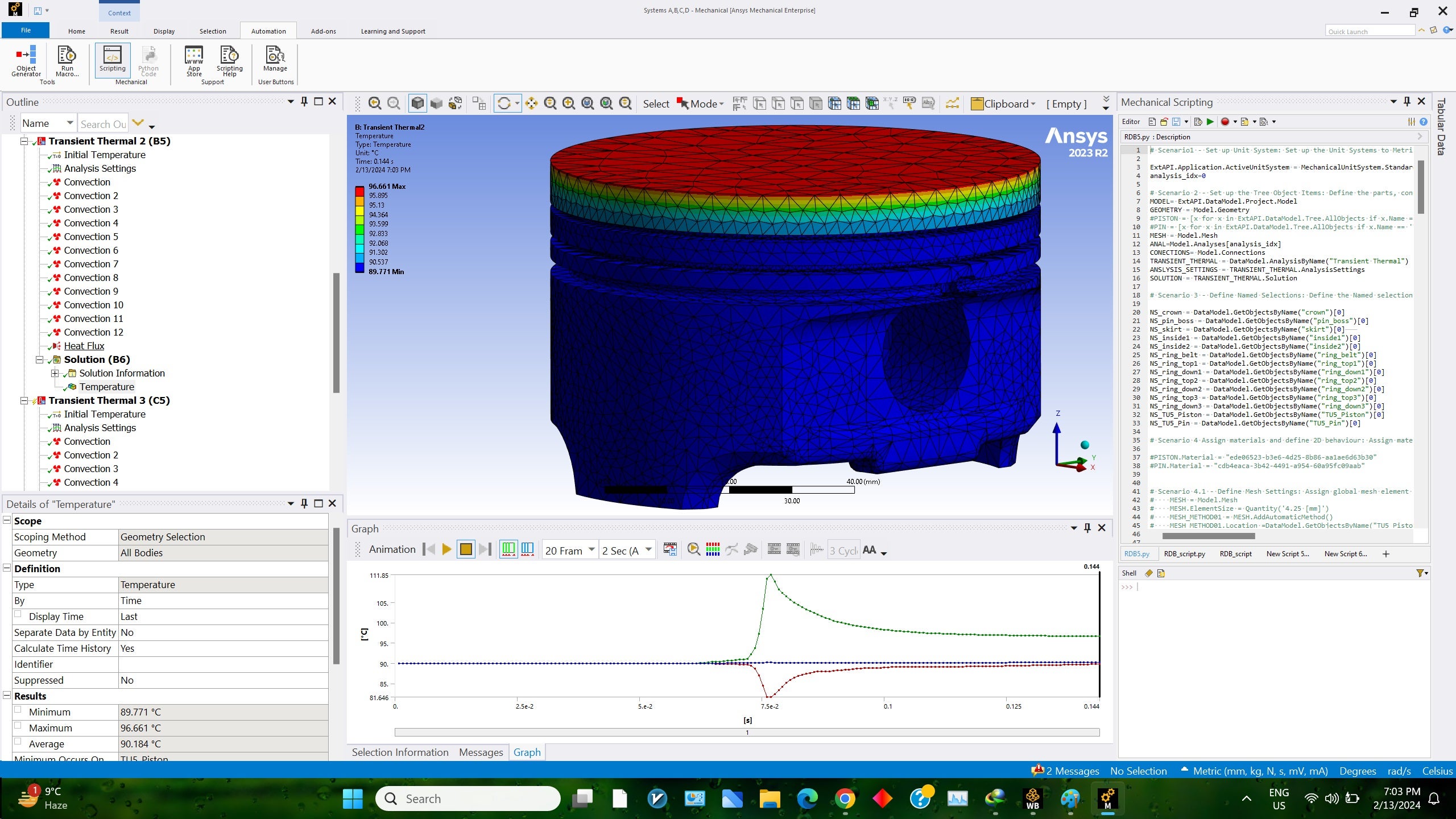1456x819 pixels.
Task: Switch to the Selection Information tab
Action: click(x=400, y=752)
